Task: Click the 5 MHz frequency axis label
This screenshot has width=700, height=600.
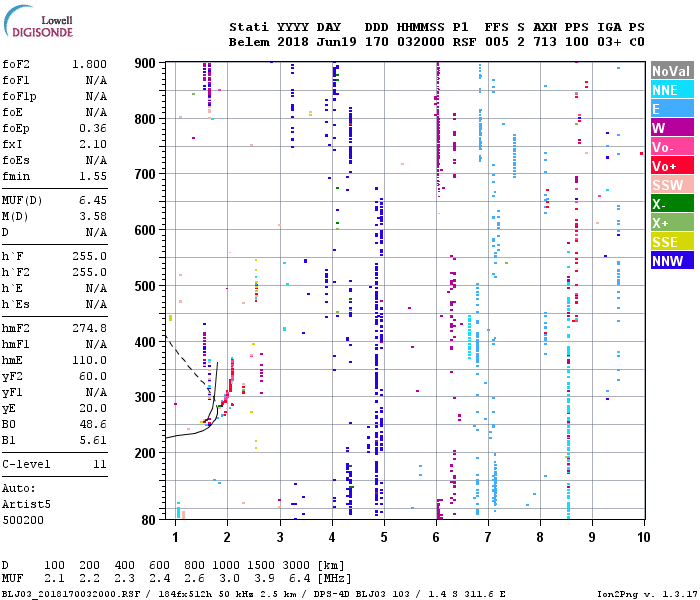Action: 384,537
